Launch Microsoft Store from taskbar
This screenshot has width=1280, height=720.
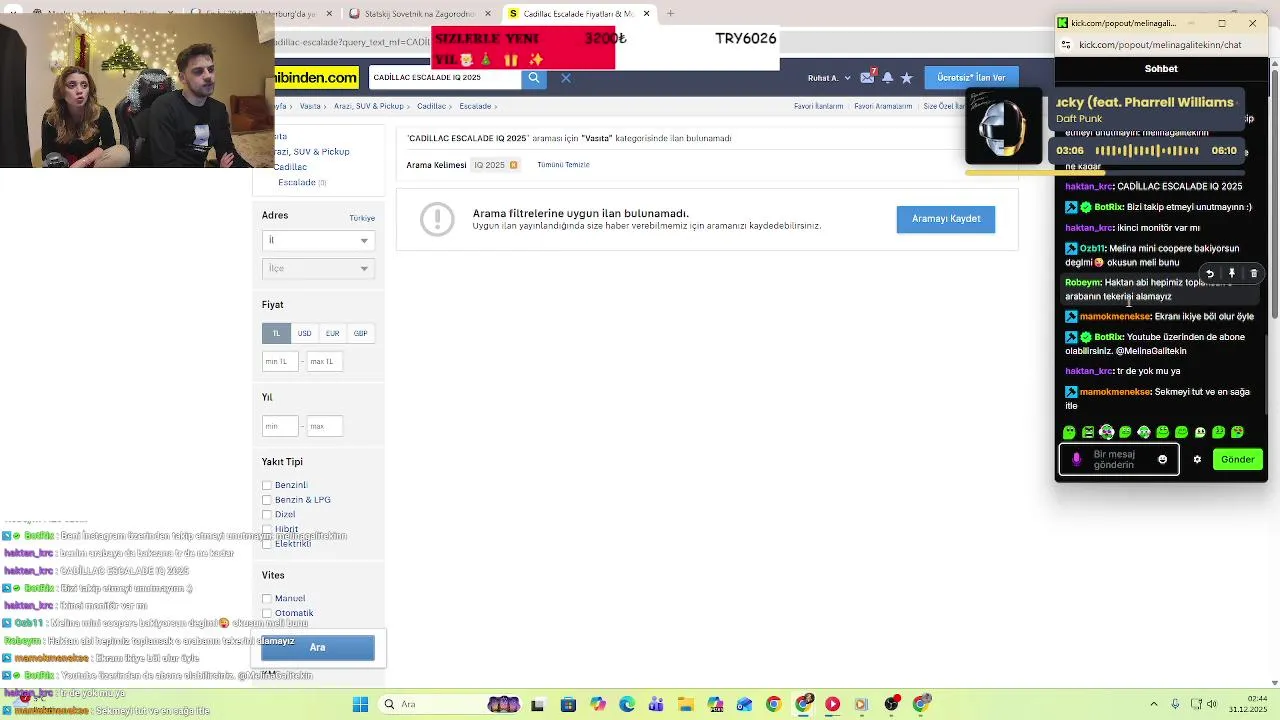568,705
